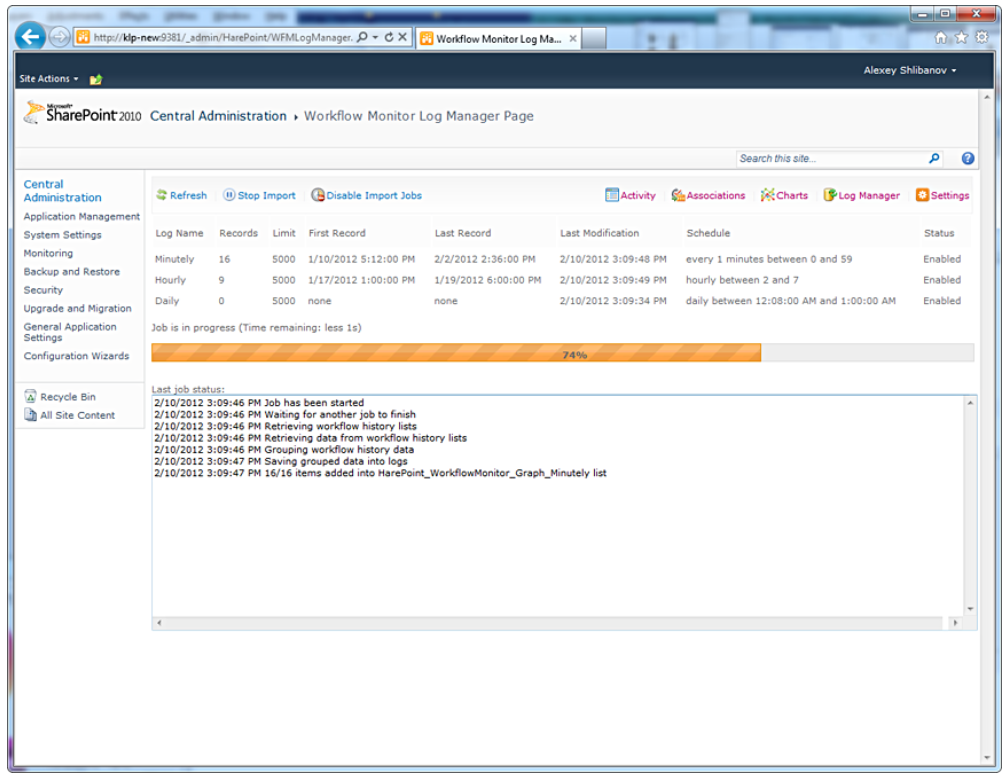Open the Activity page icon
This screenshot has height=782, width=1007.
(612, 196)
